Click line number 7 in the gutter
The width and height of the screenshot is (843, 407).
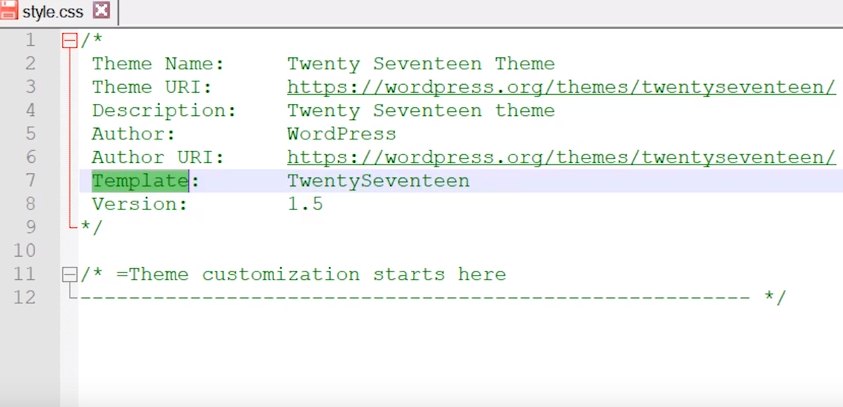click(30, 181)
